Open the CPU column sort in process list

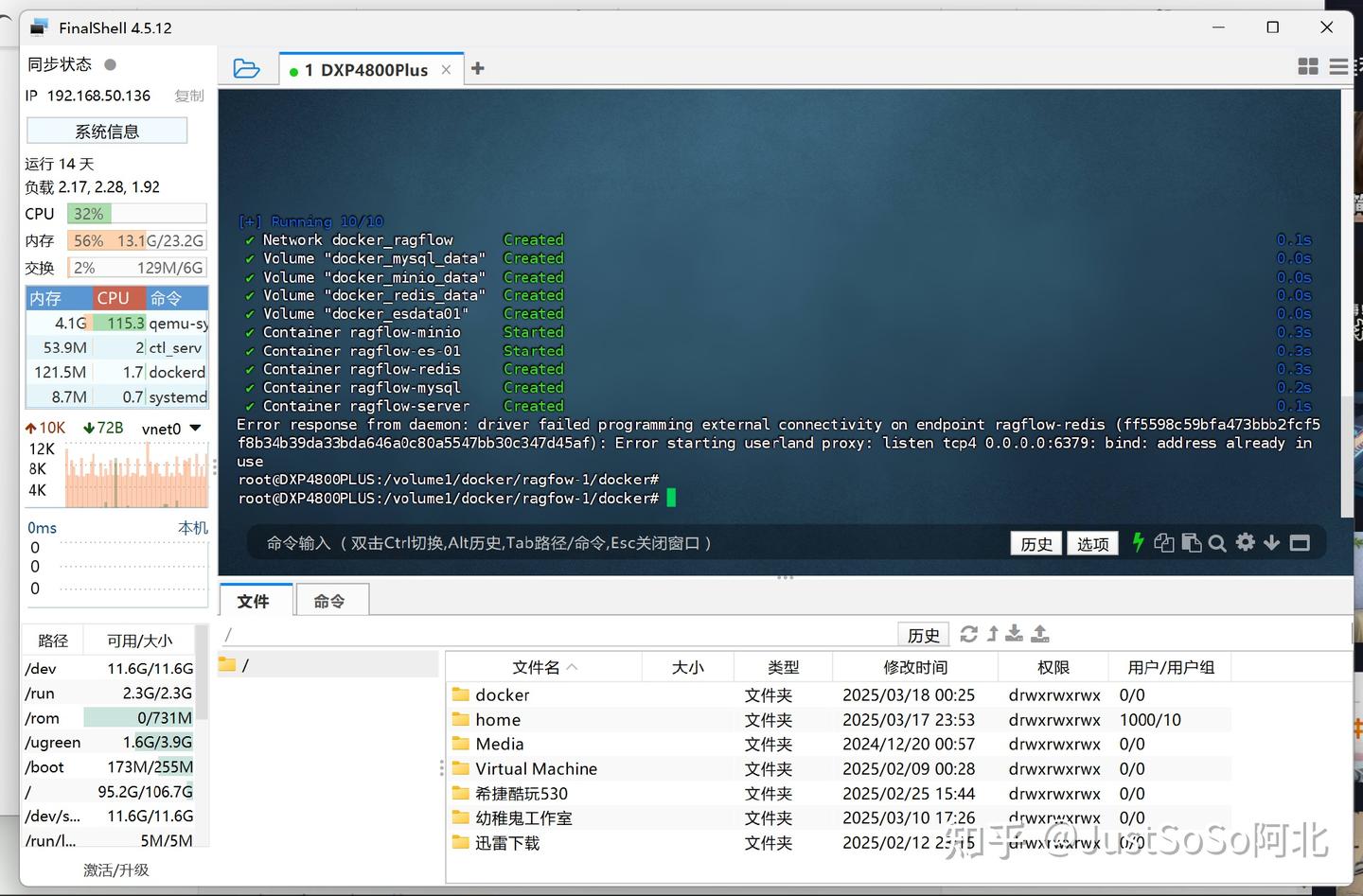point(115,297)
